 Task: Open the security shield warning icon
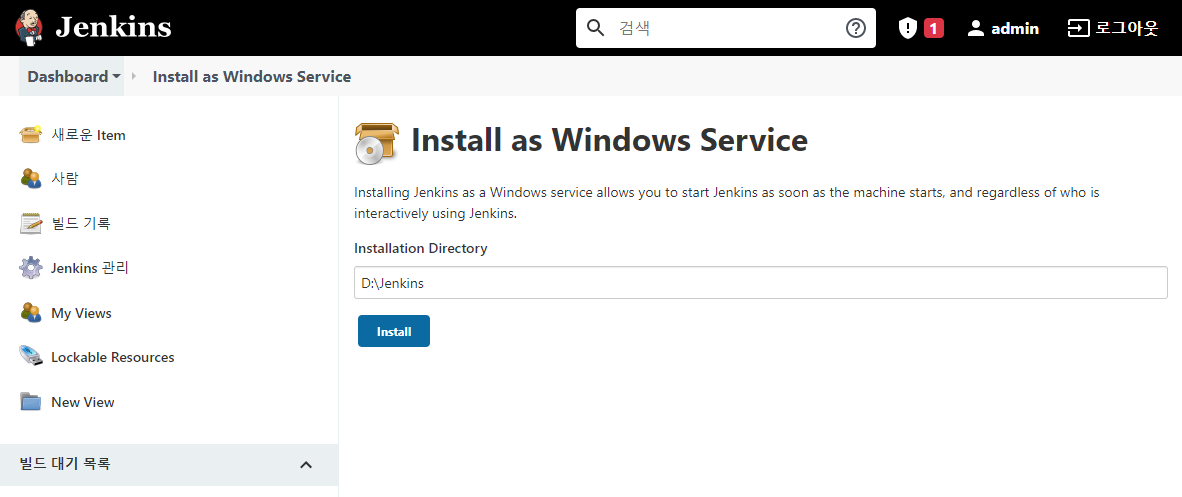point(908,29)
